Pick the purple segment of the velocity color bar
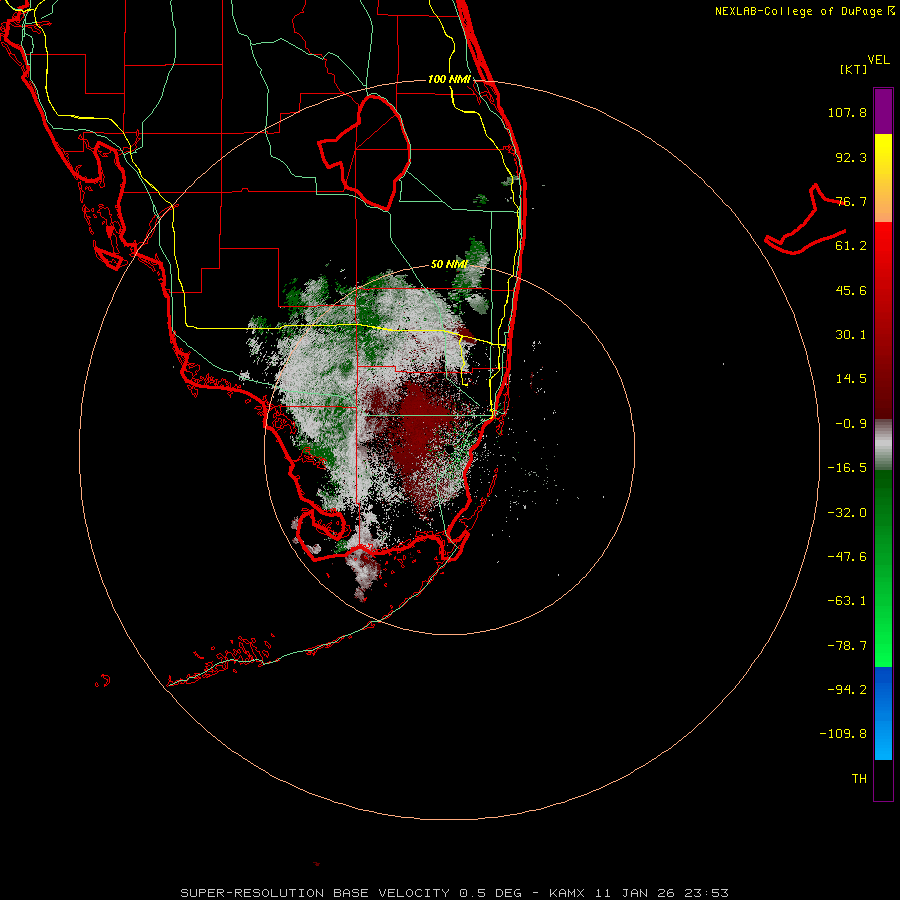900x900 pixels. pyautogui.click(x=883, y=111)
